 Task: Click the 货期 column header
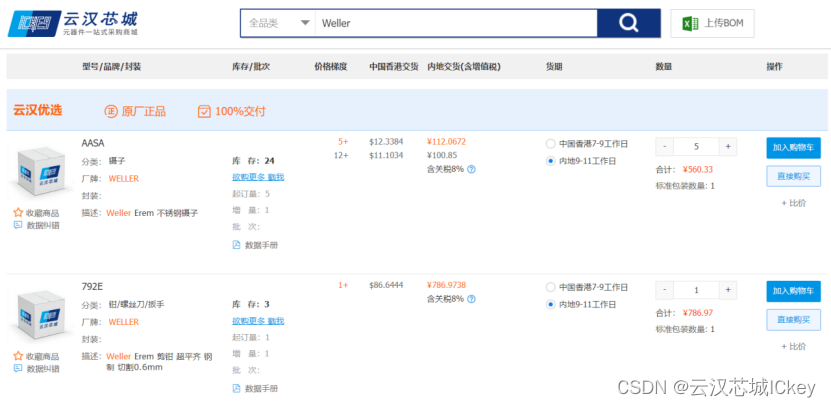pos(554,67)
